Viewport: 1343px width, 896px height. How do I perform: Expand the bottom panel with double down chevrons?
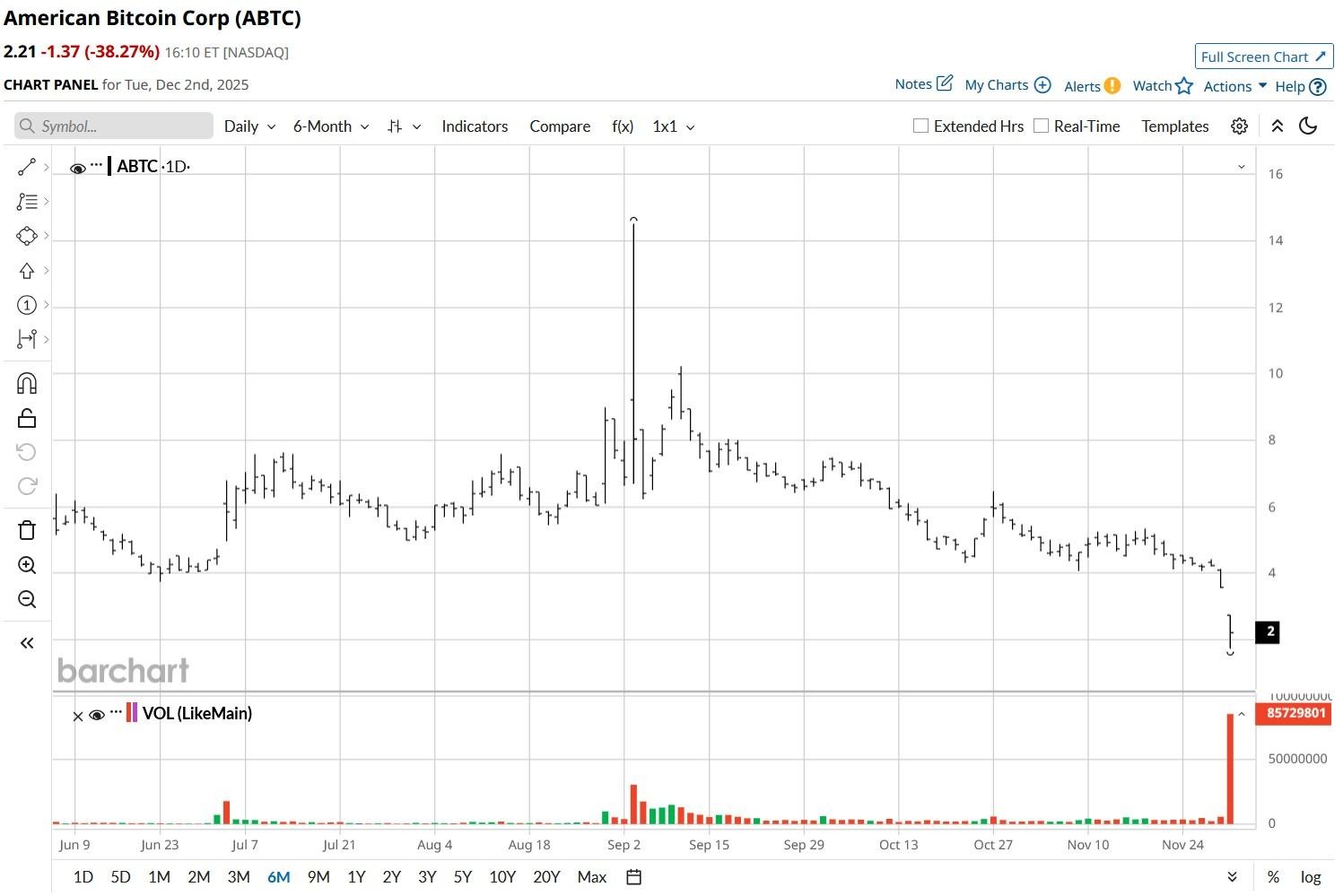coord(1232,877)
